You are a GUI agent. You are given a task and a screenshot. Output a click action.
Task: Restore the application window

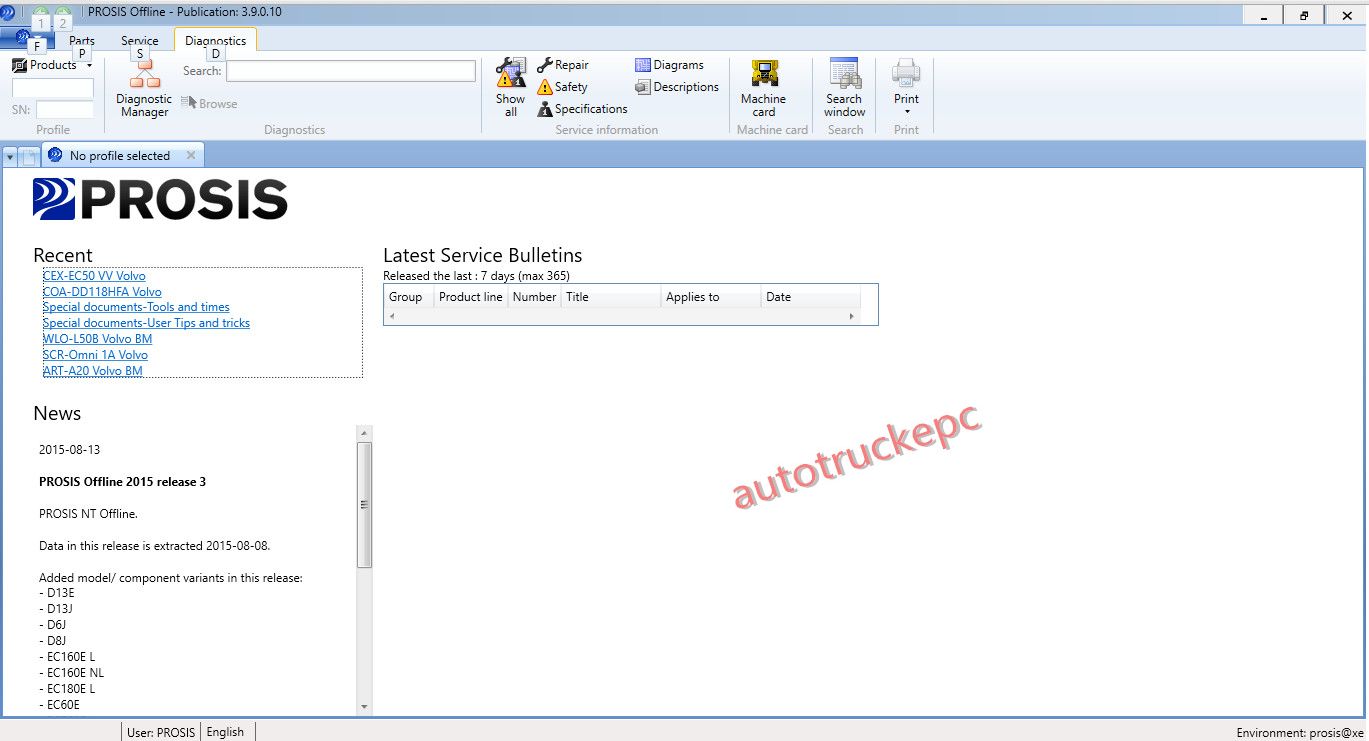(1304, 15)
